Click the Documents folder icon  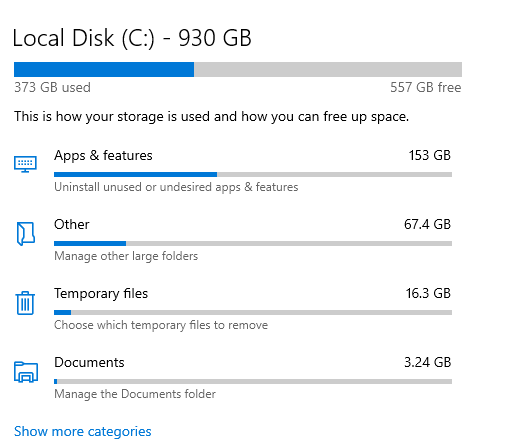point(26,372)
